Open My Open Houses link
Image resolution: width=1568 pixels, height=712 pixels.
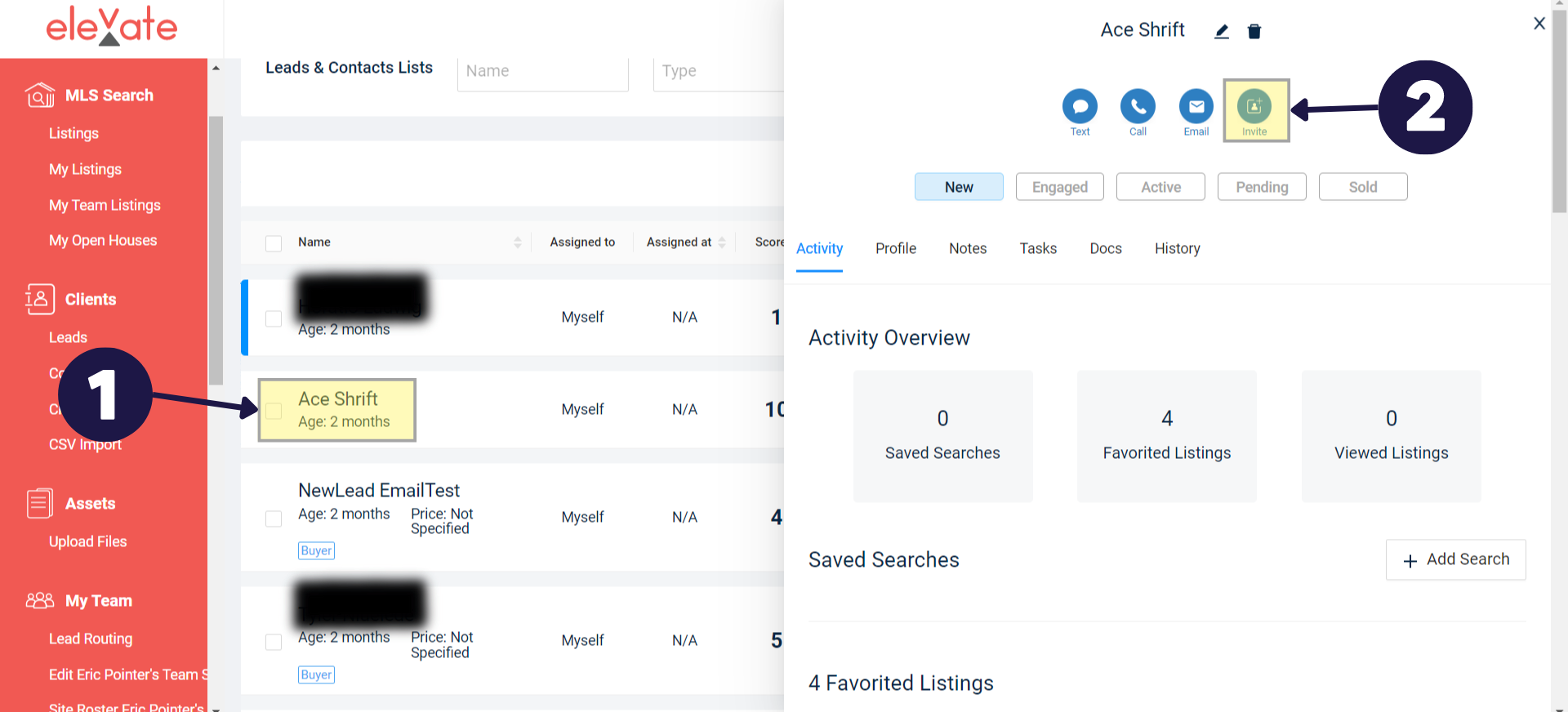(103, 240)
